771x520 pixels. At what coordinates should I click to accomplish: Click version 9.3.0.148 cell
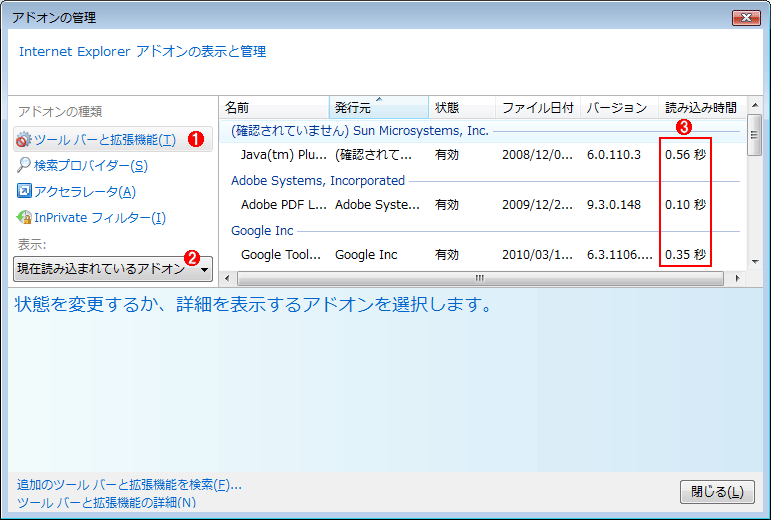pyautogui.click(x=614, y=204)
